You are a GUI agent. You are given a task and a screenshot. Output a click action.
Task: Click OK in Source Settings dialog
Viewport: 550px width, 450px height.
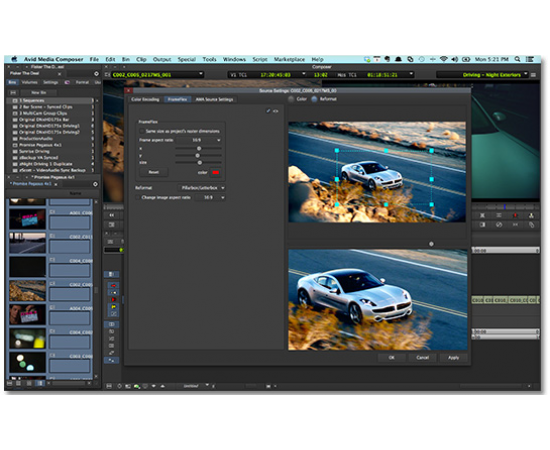coord(392,357)
